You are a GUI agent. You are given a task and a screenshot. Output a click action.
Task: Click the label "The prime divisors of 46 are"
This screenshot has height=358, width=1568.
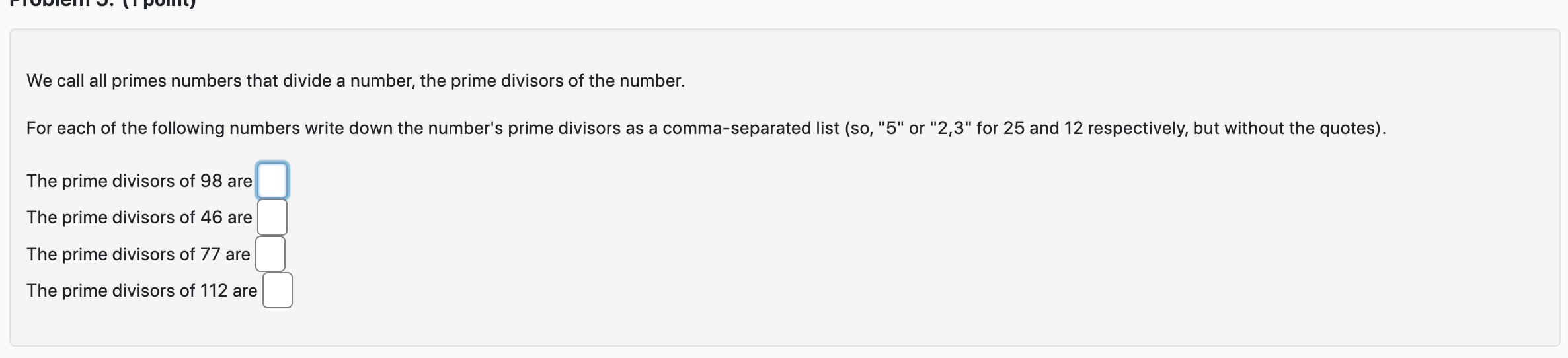click(139, 217)
